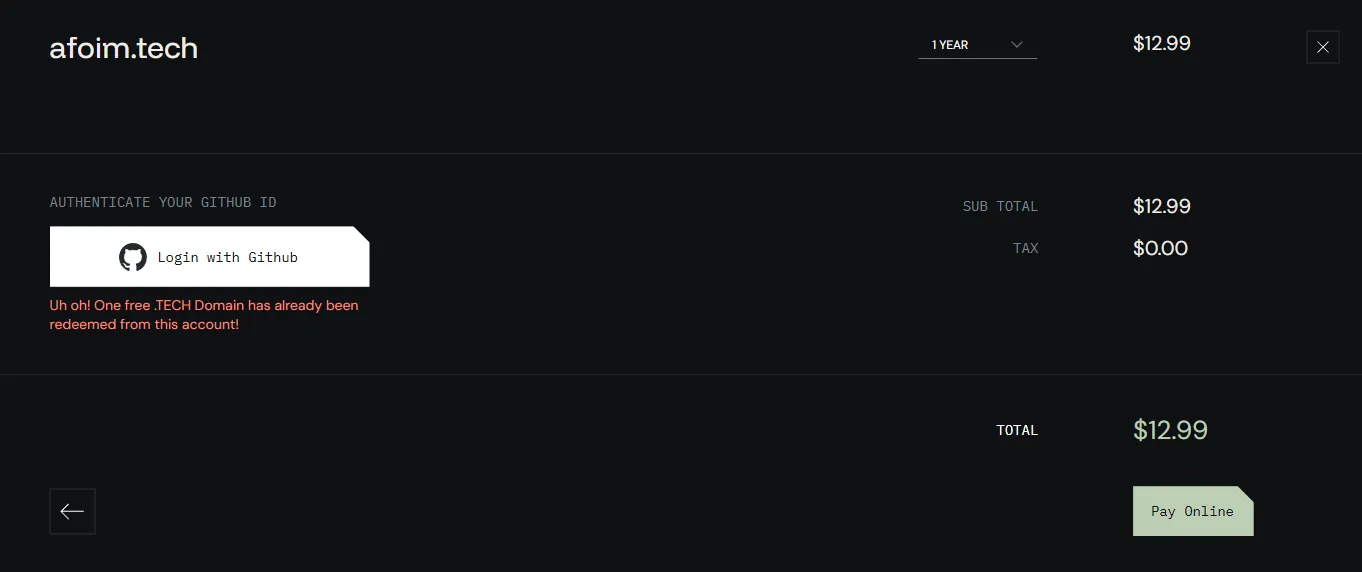The image size is (1362, 572).
Task: Click the red already redeemed error message
Action: click(204, 315)
